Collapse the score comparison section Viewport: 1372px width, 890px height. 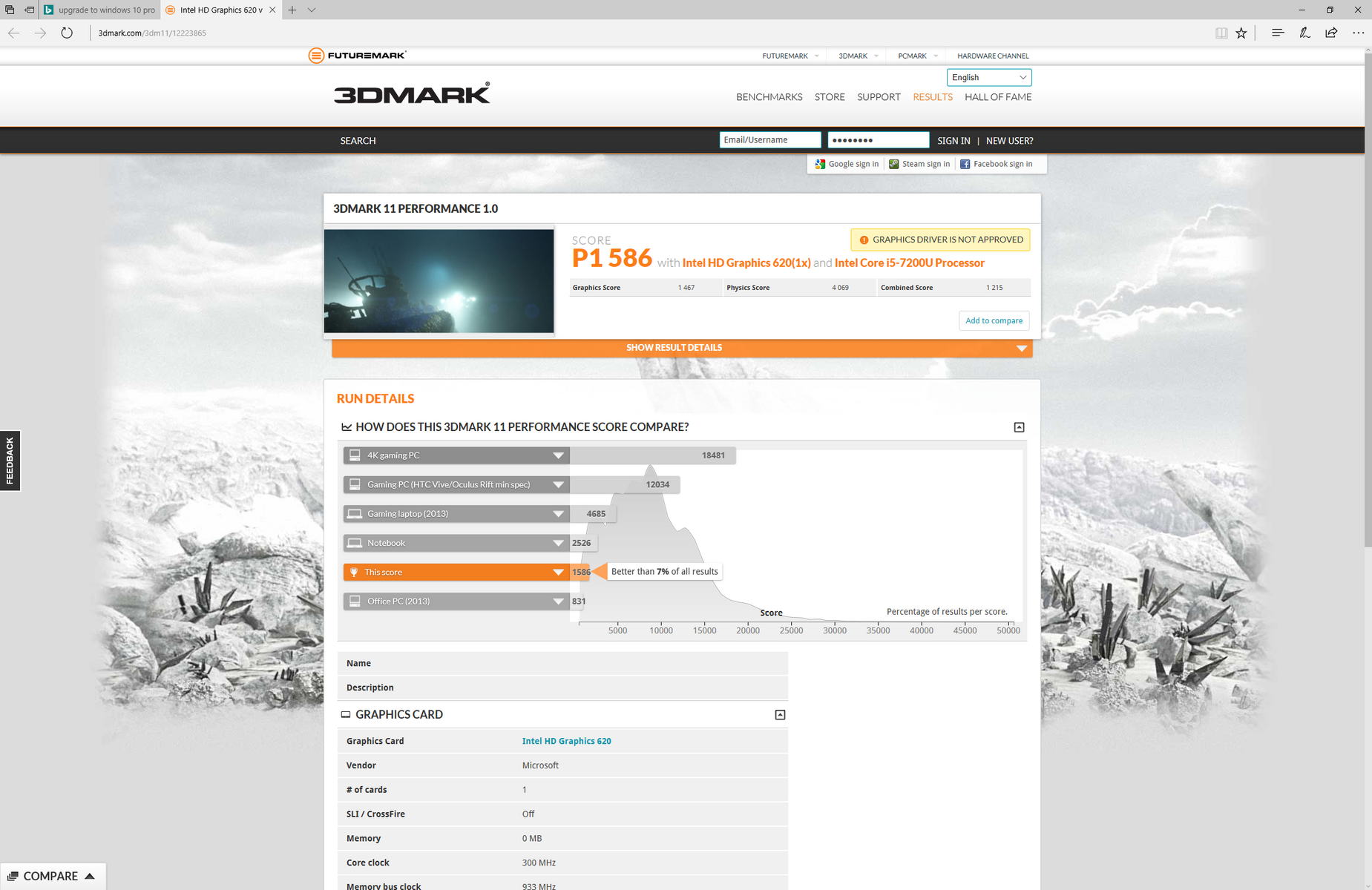[x=1019, y=427]
